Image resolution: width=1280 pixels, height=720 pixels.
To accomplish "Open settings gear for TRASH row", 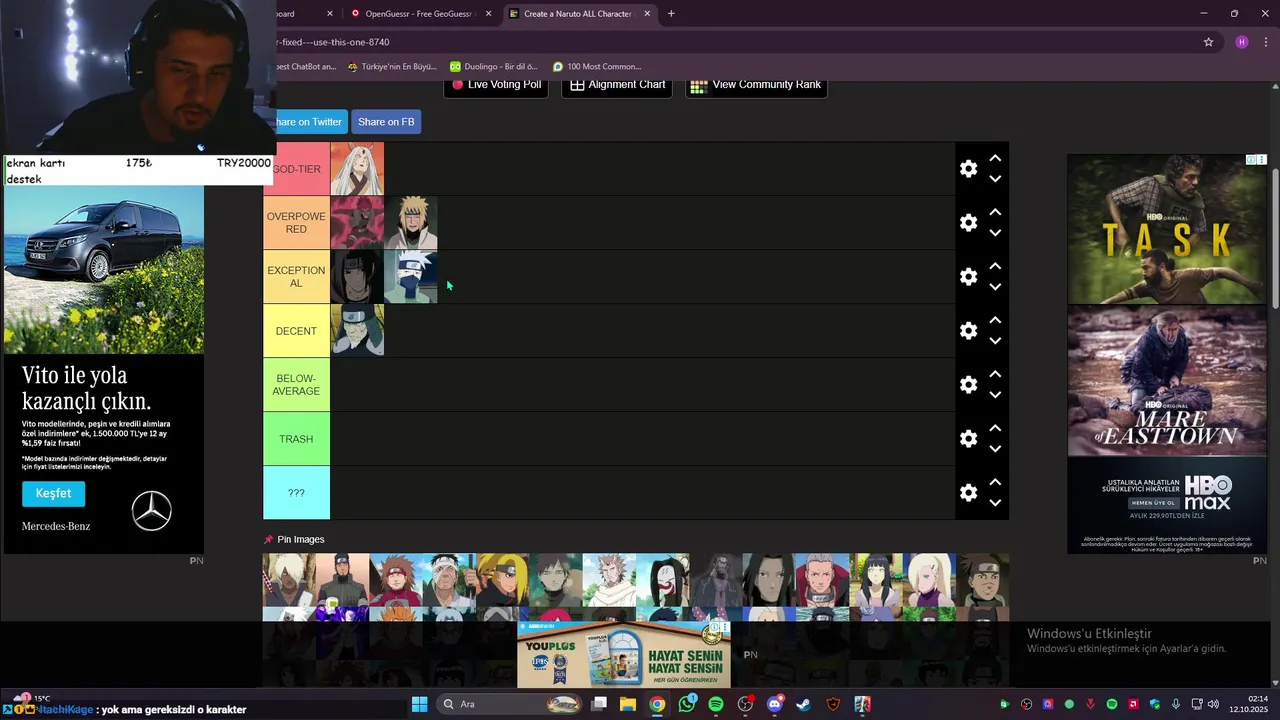I will click(968, 439).
